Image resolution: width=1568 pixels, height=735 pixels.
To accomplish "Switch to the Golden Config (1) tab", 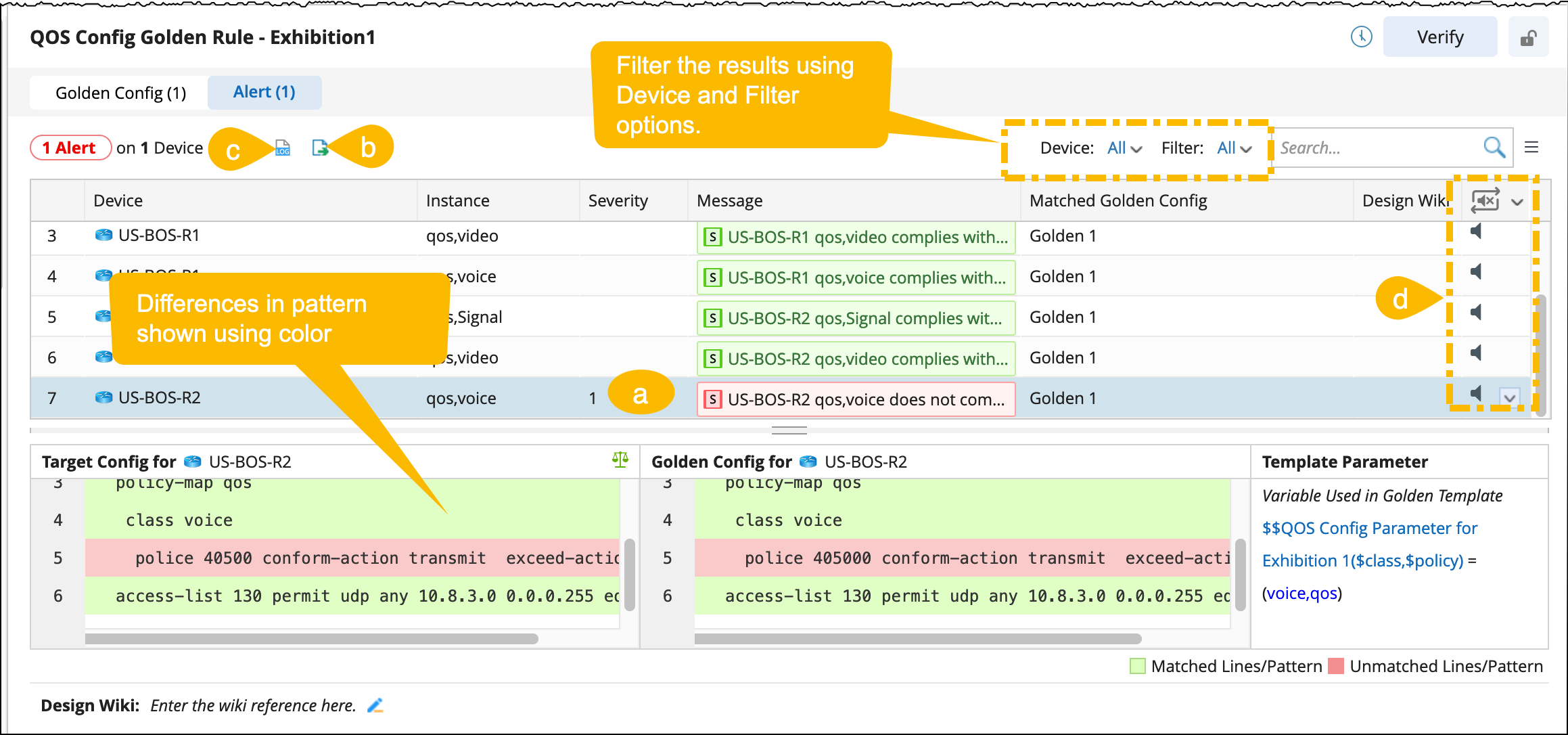I will pyautogui.click(x=120, y=93).
